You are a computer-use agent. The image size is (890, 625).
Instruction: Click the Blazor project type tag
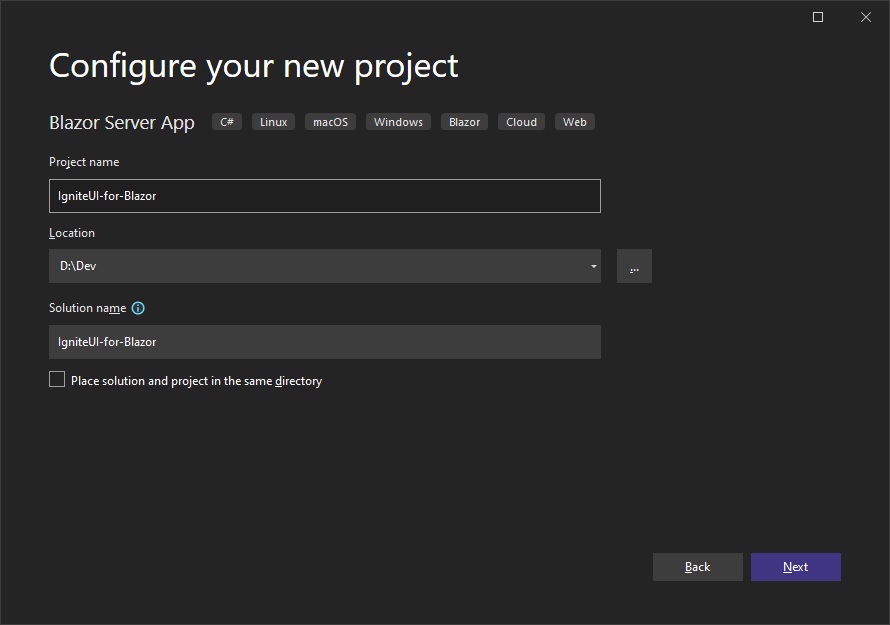(464, 122)
